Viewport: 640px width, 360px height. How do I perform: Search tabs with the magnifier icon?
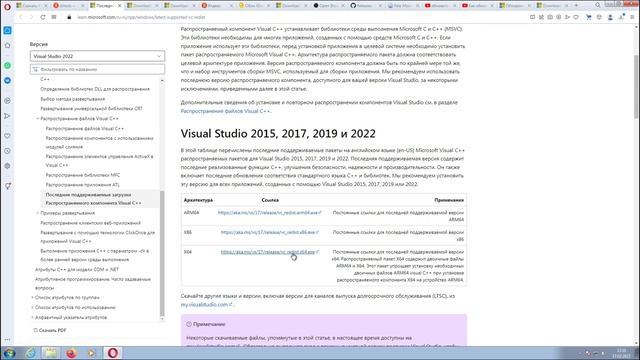(x=598, y=5)
